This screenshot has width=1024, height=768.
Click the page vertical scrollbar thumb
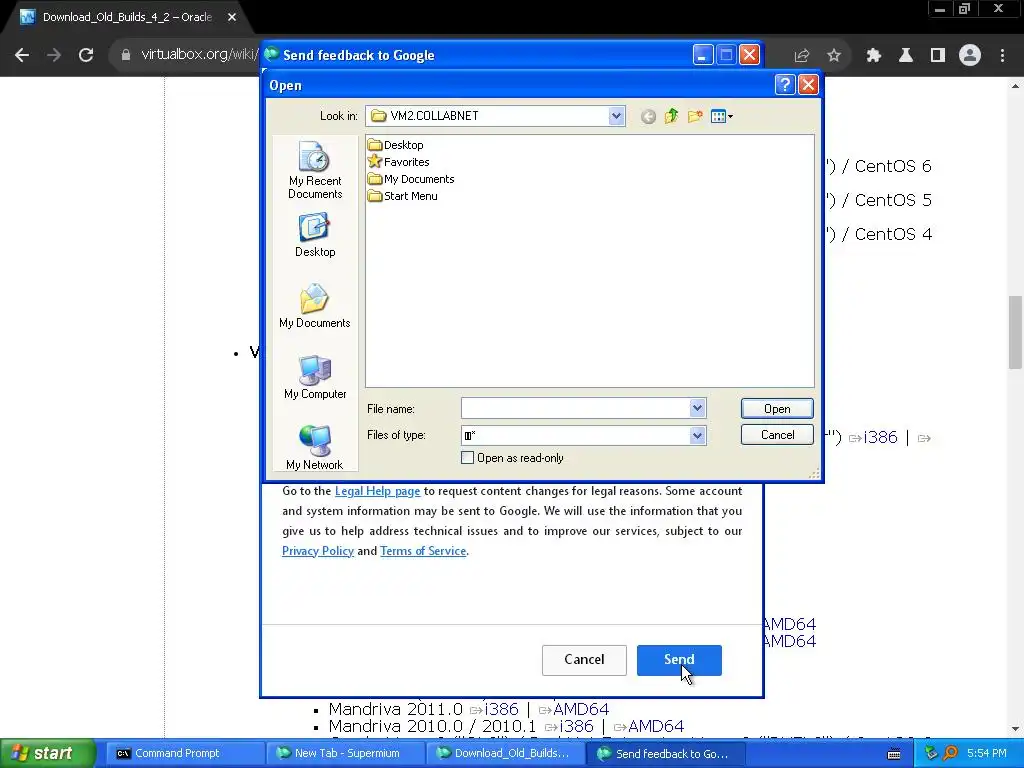click(1016, 332)
